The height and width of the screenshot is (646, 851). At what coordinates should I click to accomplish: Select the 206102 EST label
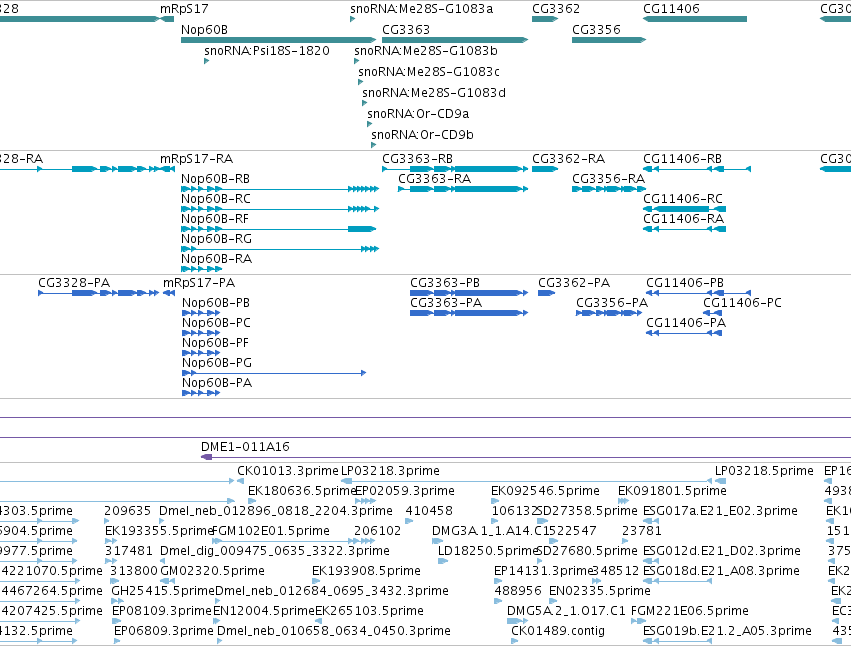[x=377, y=531]
